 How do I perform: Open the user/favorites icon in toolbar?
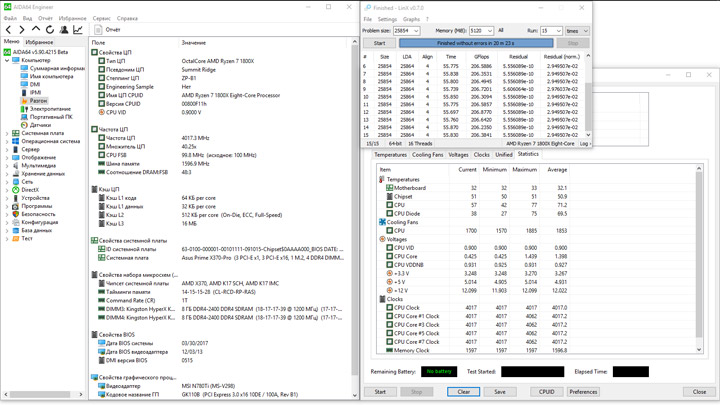[x=64, y=30]
